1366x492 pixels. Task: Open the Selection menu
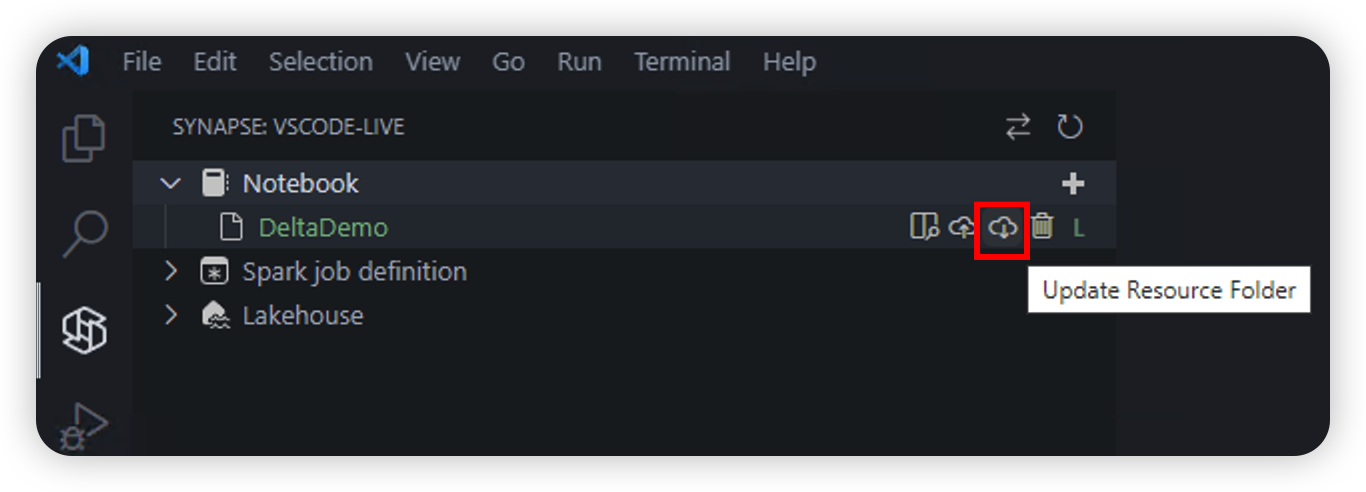[x=320, y=62]
